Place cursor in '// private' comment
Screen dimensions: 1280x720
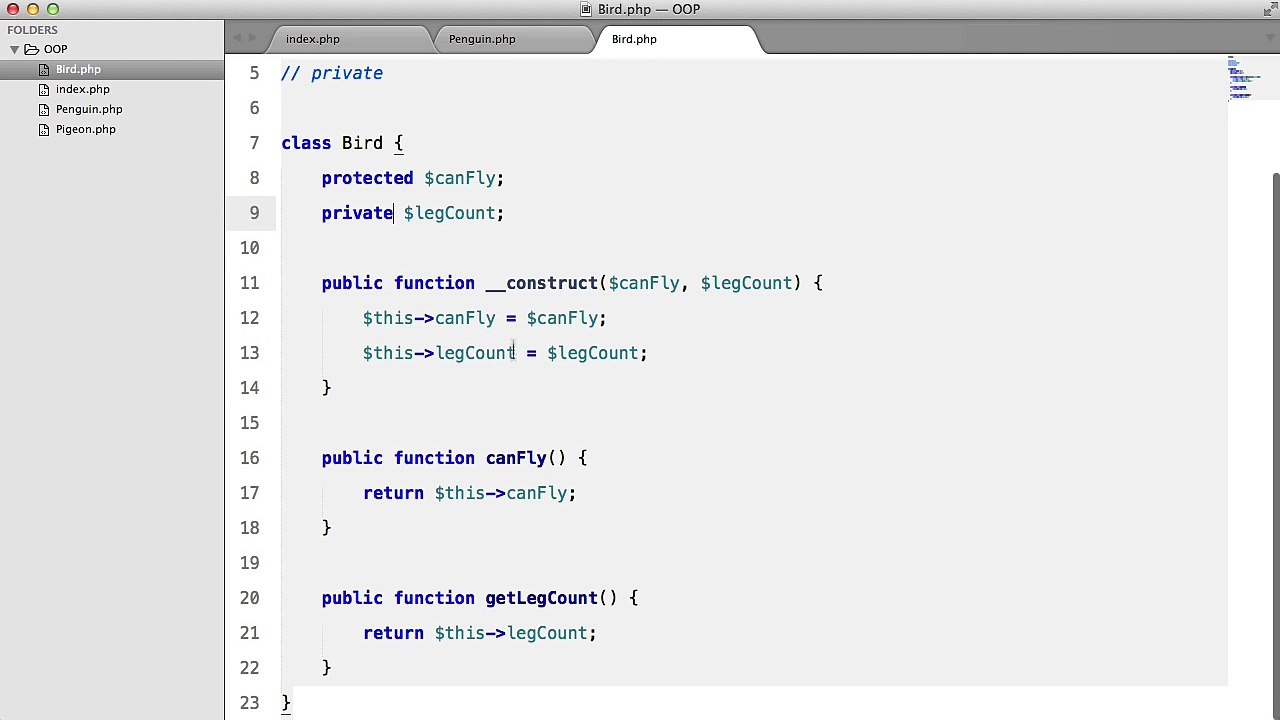pos(332,73)
